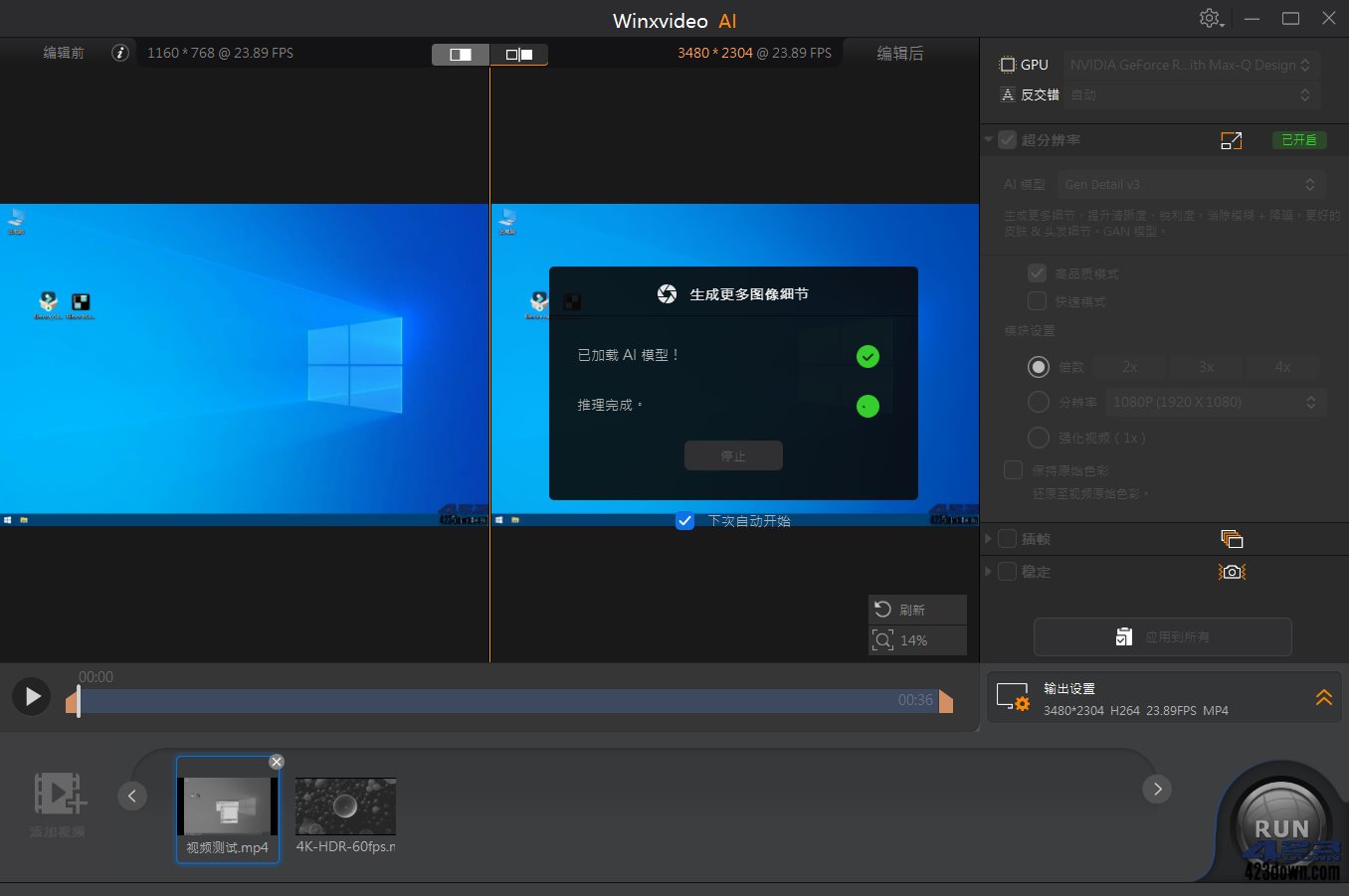Enable the 稳定 checkbox
The height and width of the screenshot is (896, 1349).
click(1008, 572)
